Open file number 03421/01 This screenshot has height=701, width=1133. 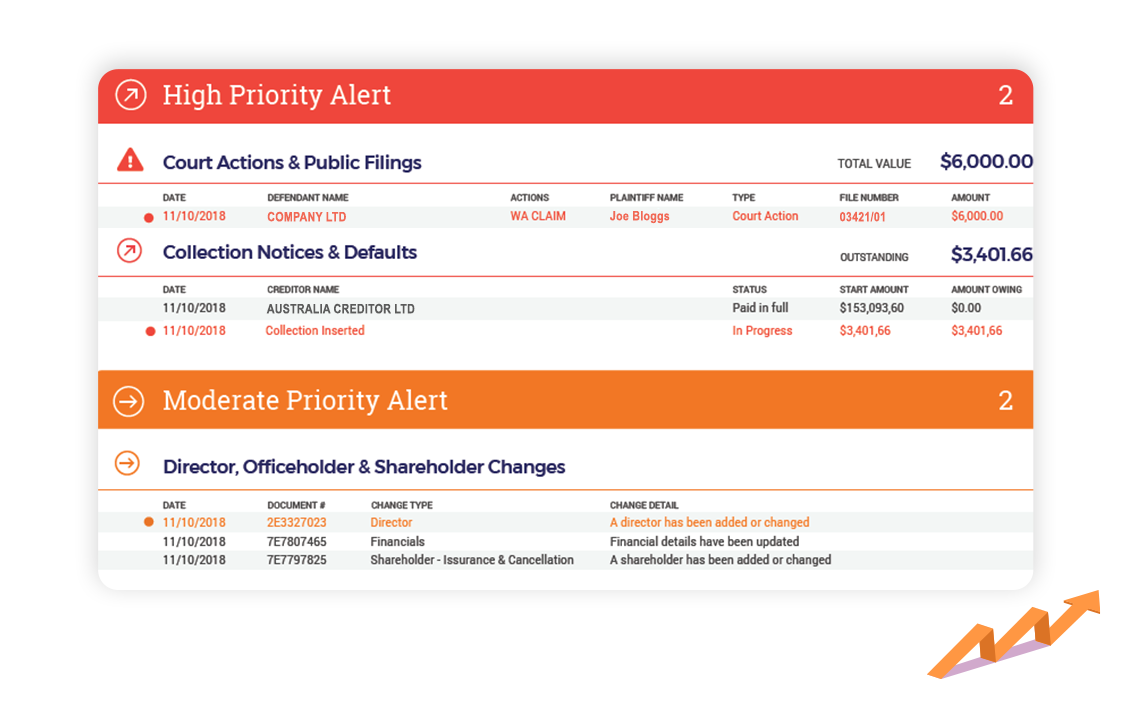862,217
